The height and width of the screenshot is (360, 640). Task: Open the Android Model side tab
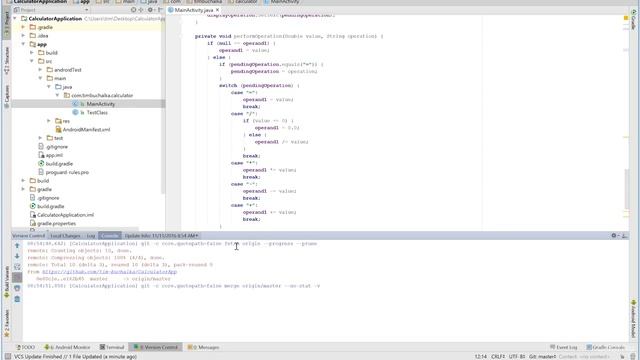click(x=633, y=318)
